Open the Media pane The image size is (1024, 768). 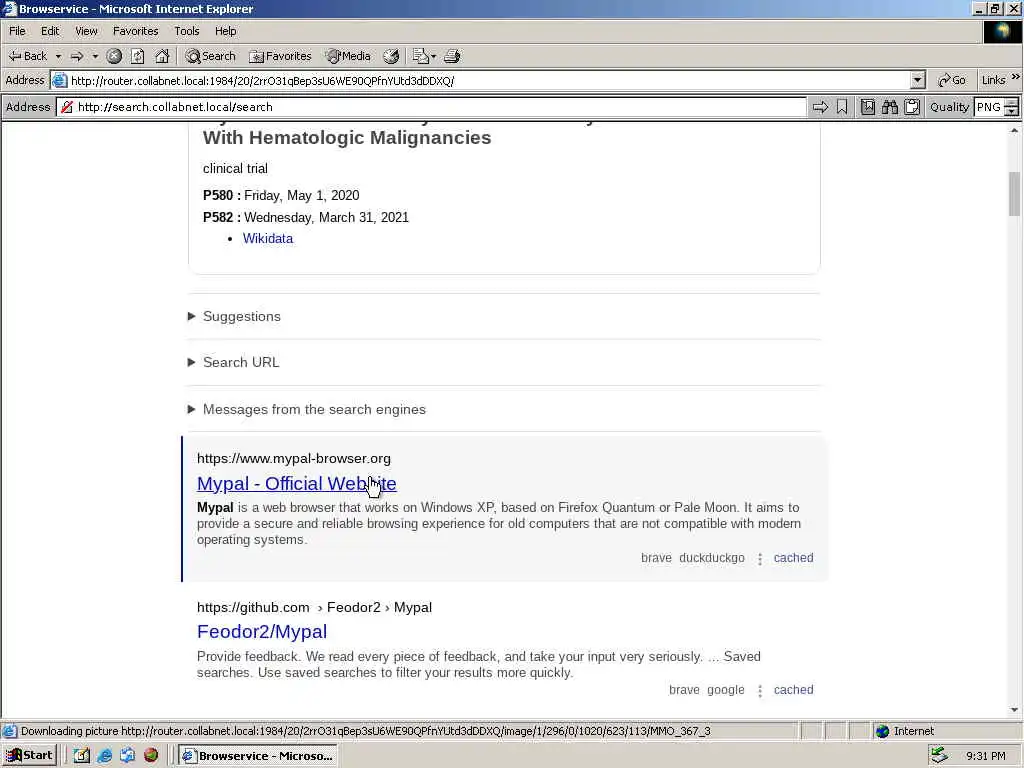click(x=349, y=56)
